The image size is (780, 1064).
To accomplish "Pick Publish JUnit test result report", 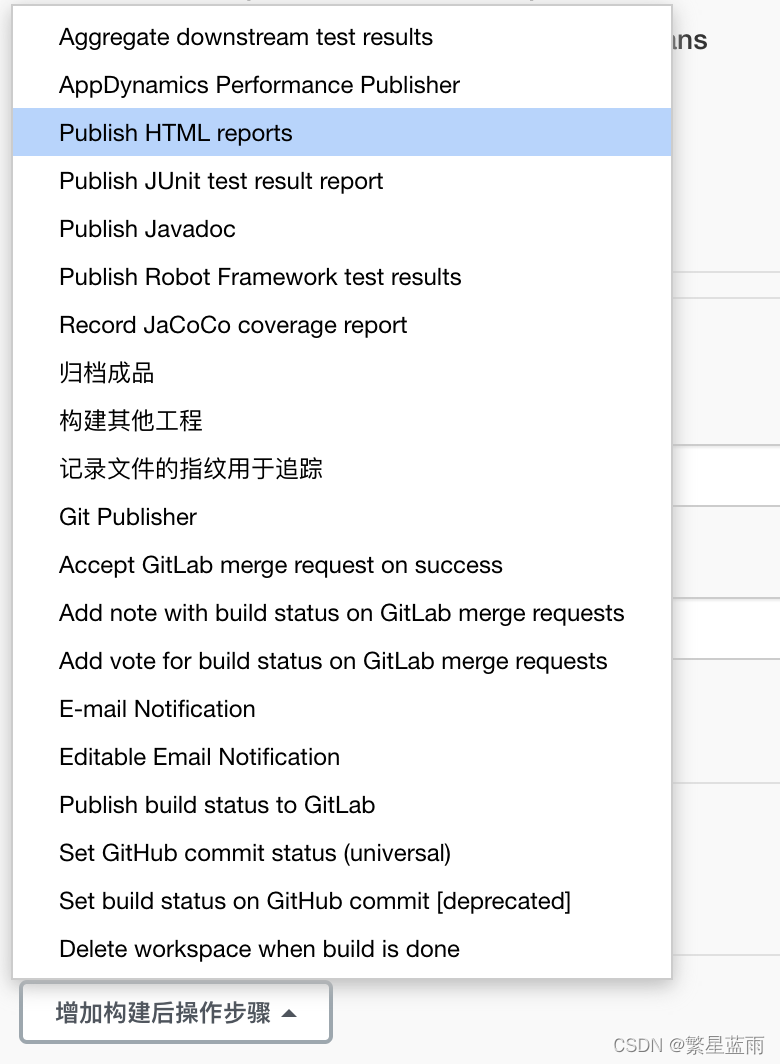I will pyautogui.click(x=341, y=180).
